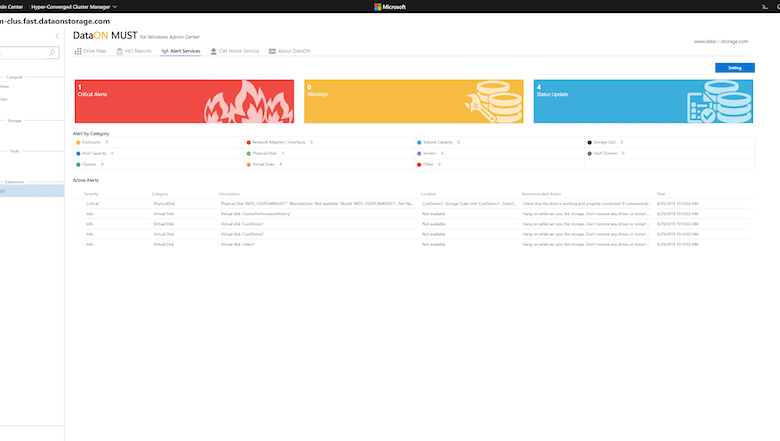The image size is (780, 441).
Task: Open the Hyper-Converged Cluster Manager dropdown
Action: [74, 7]
